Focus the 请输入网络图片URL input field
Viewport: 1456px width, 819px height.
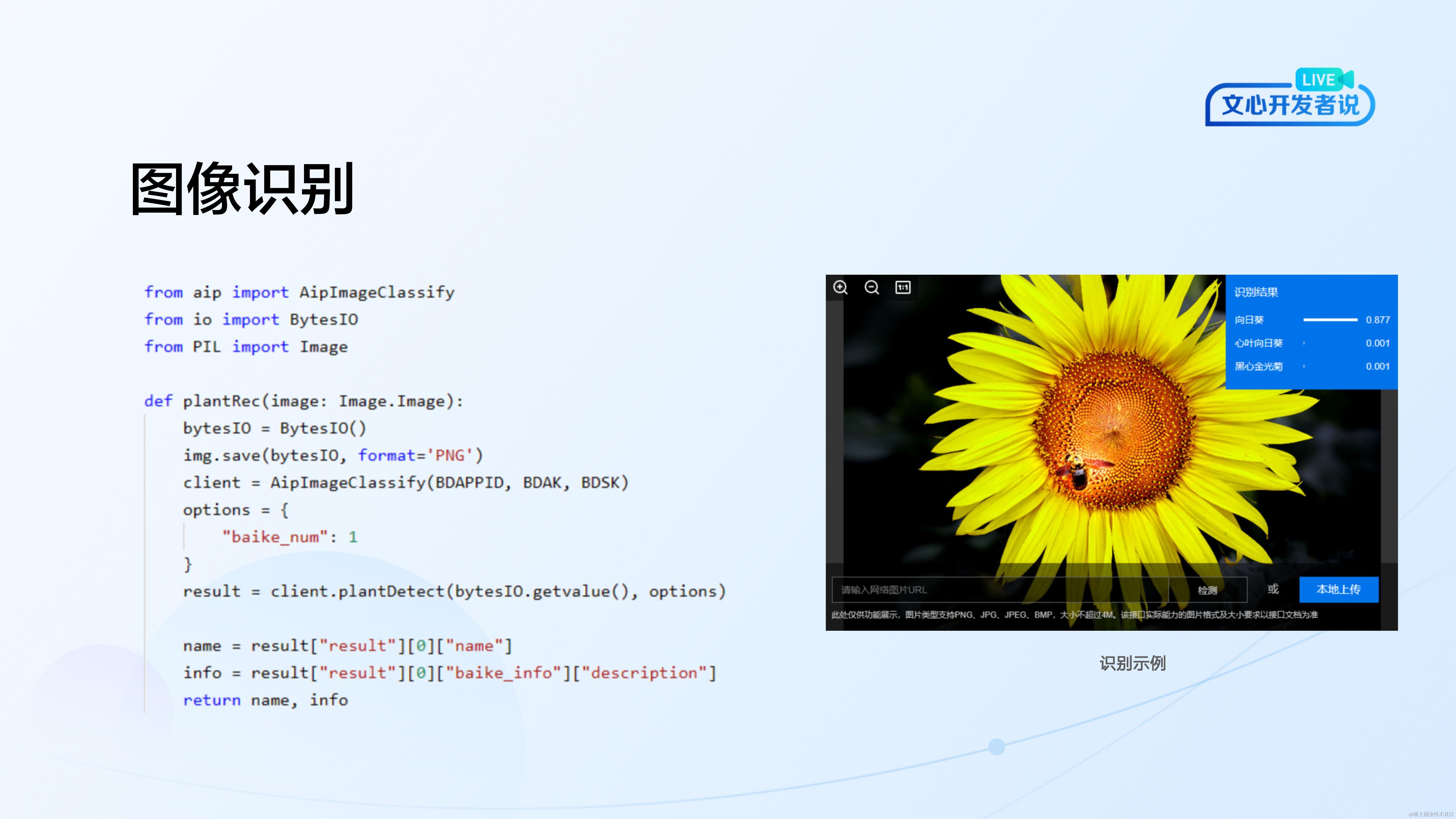[999, 590]
